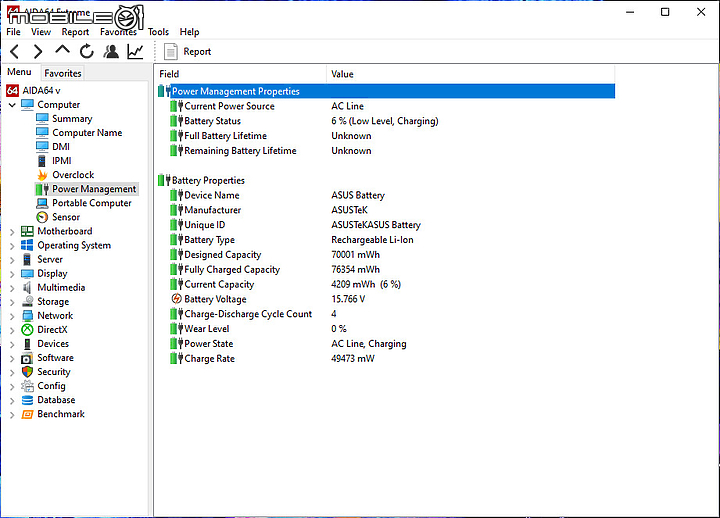Expand the Multimedia node
The width and height of the screenshot is (720, 518).
[x=12, y=288]
